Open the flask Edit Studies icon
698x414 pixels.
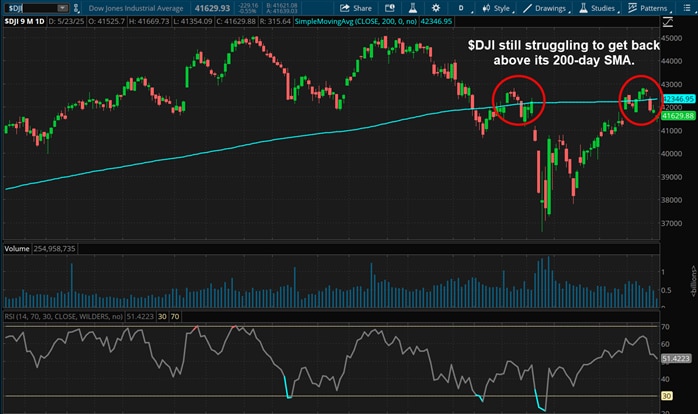point(413,8)
